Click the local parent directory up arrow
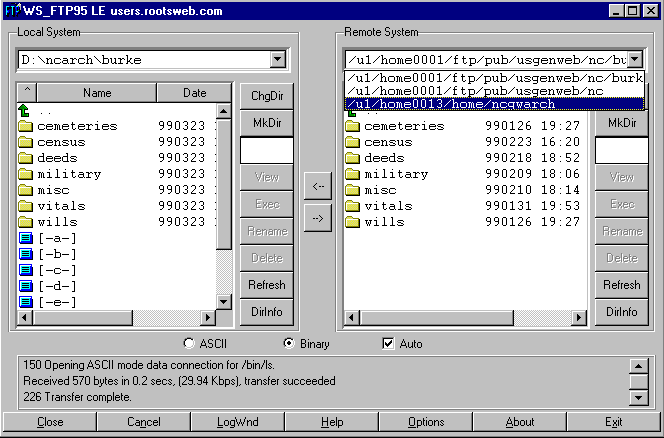 pyautogui.click(x=25, y=110)
